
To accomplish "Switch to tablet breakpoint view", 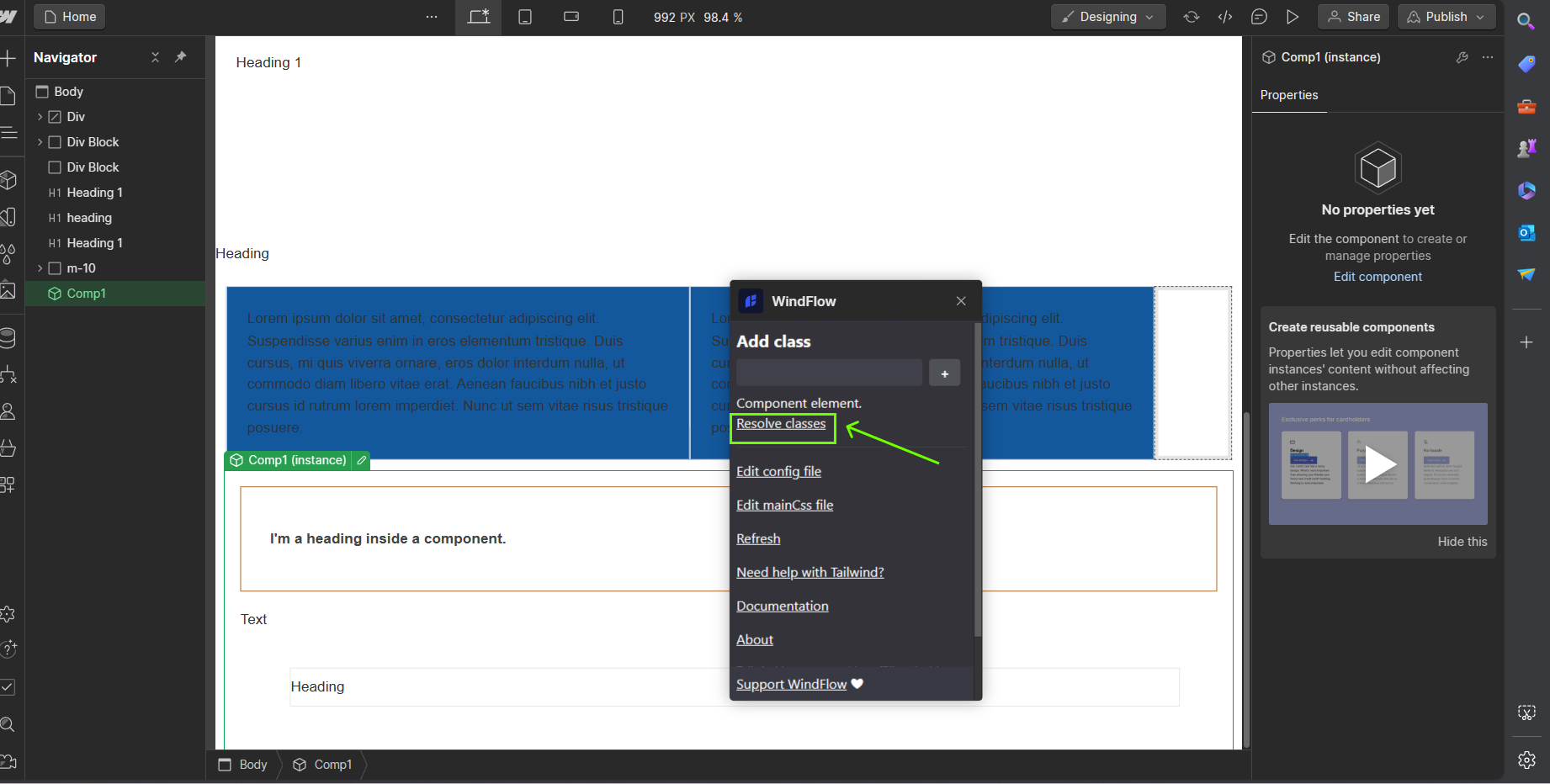I will (525, 17).
